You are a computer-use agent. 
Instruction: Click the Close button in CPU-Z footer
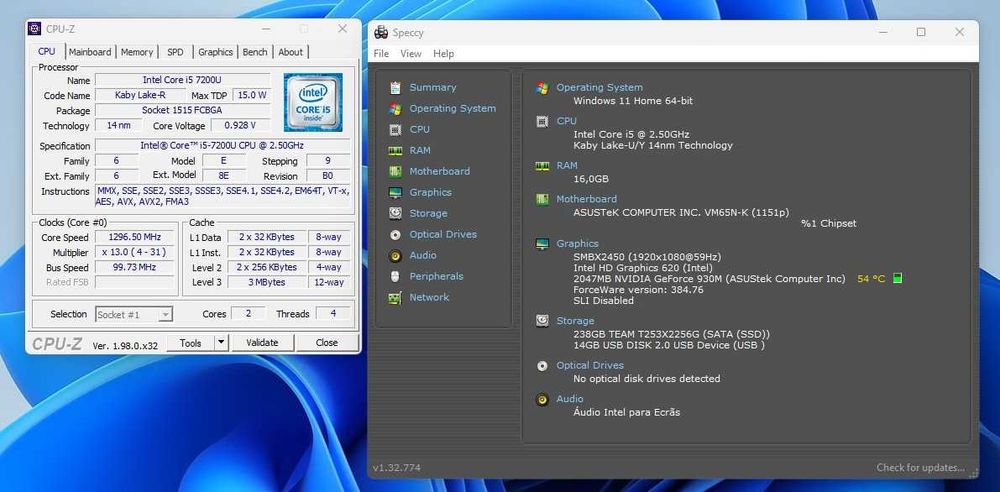pyautogui.click(x=327, y=343)
